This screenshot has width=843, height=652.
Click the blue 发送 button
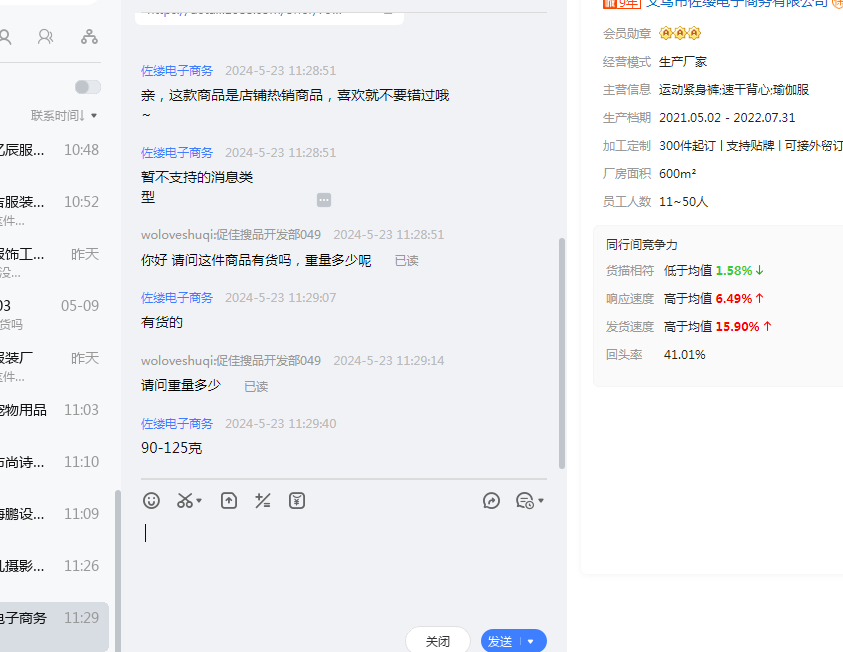point(501,641)
